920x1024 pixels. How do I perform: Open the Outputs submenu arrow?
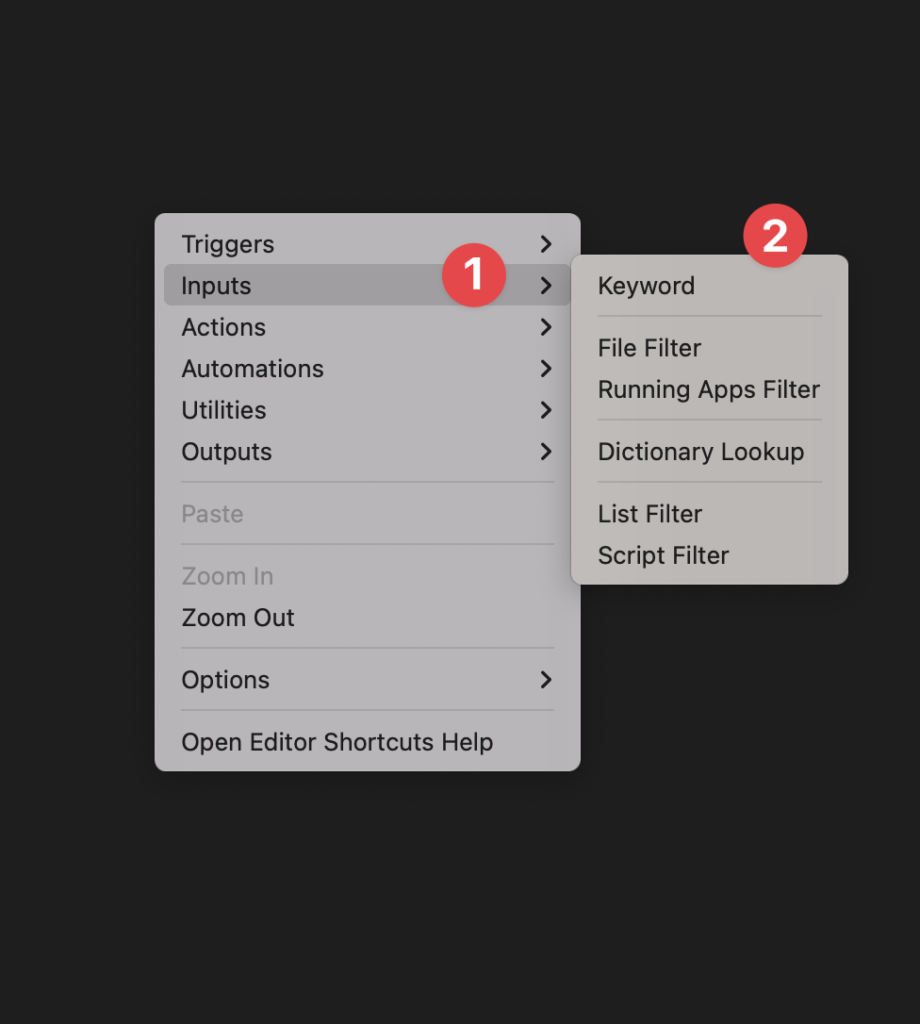[546, 451]
